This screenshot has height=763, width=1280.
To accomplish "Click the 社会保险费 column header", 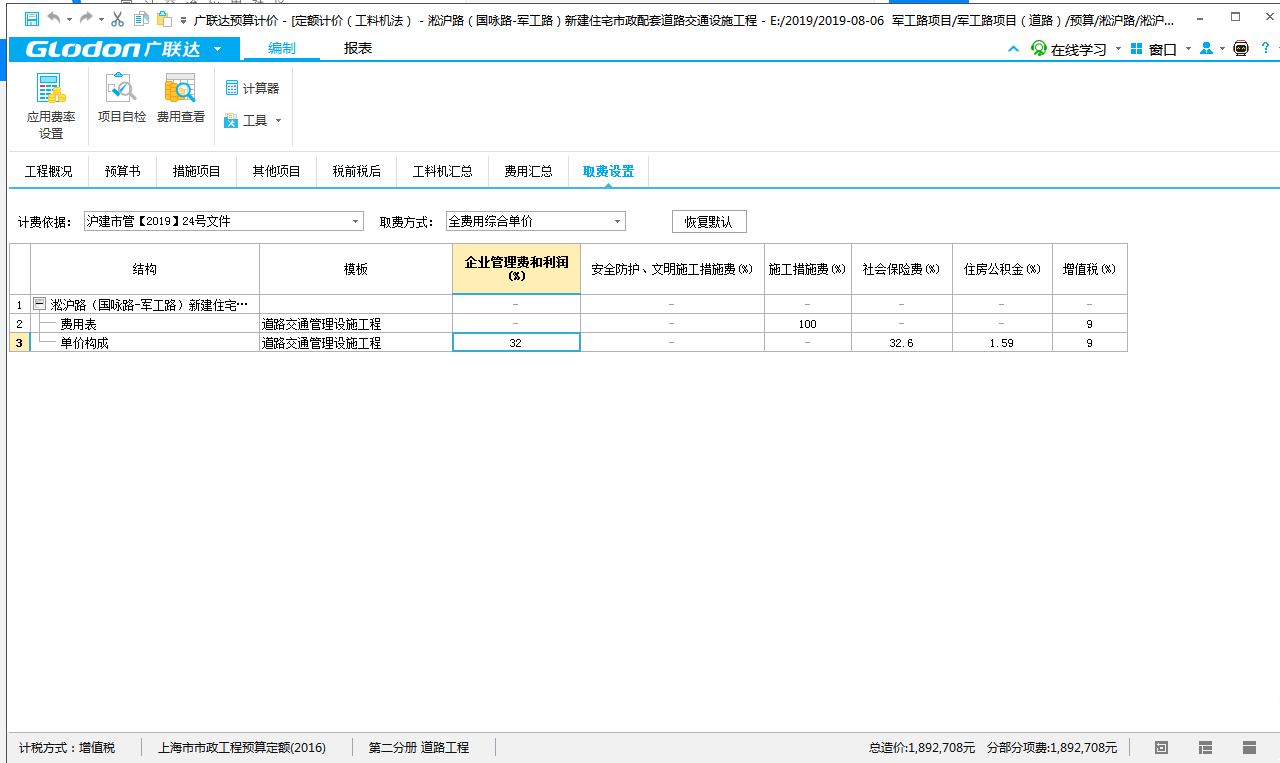I will [x=901, y=269].
